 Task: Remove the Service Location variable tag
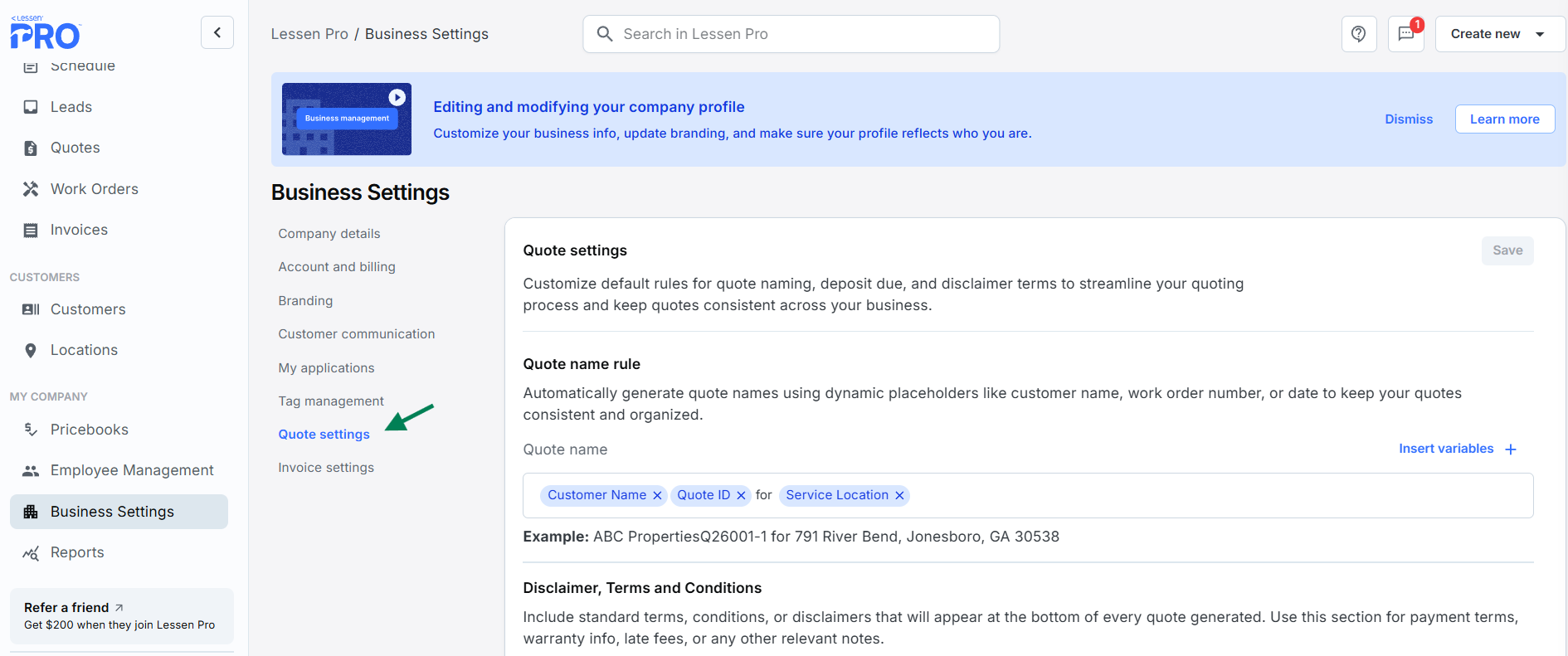pos(899,496)
